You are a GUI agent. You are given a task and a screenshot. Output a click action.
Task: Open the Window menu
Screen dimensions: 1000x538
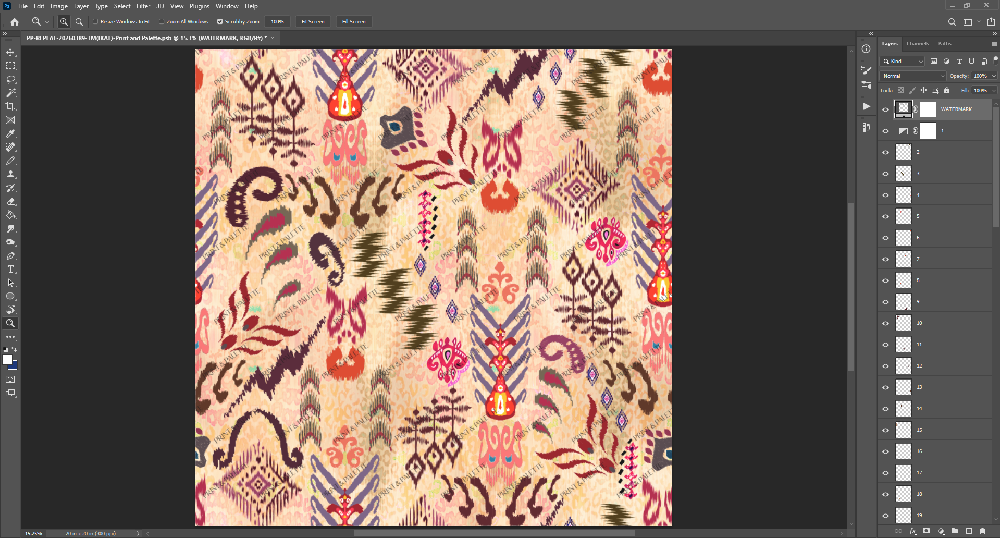point(226,6)
